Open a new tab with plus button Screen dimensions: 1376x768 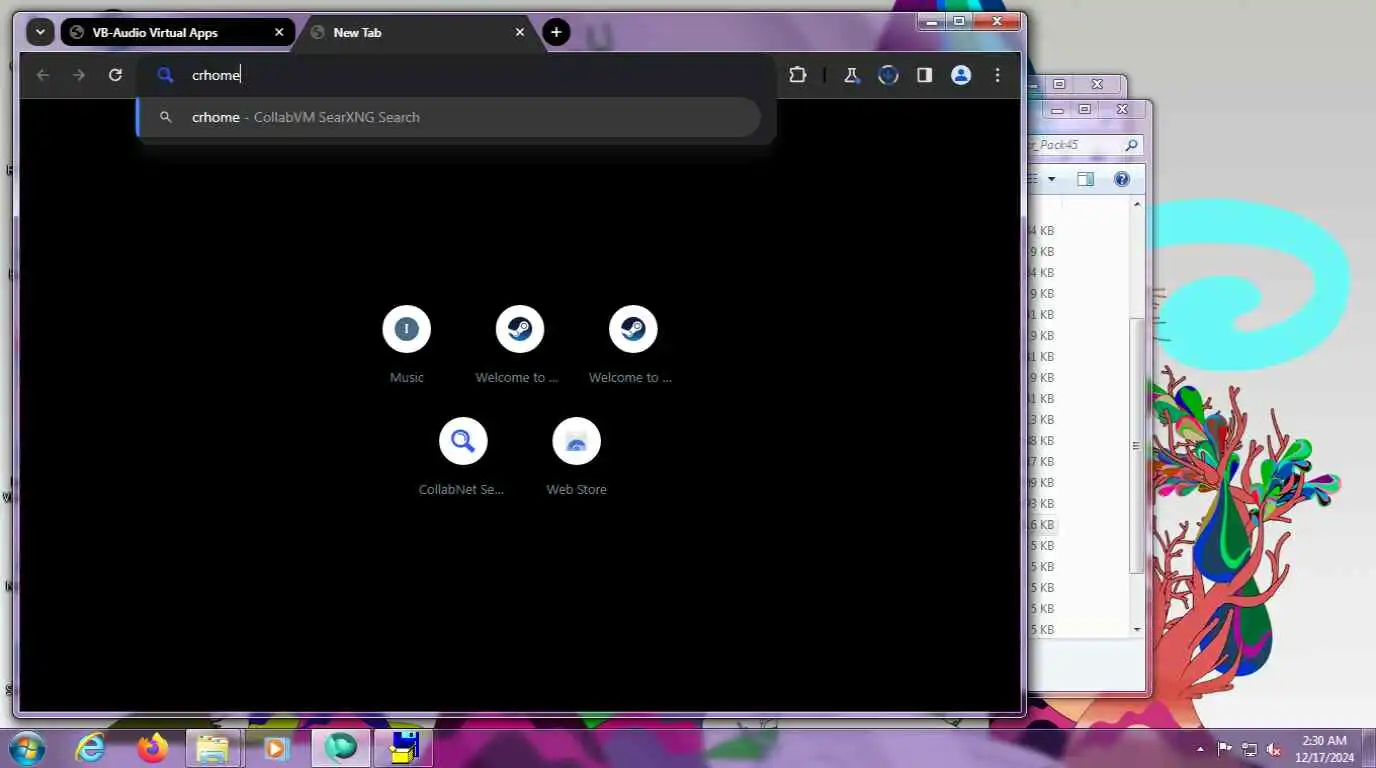click(556, 32)
